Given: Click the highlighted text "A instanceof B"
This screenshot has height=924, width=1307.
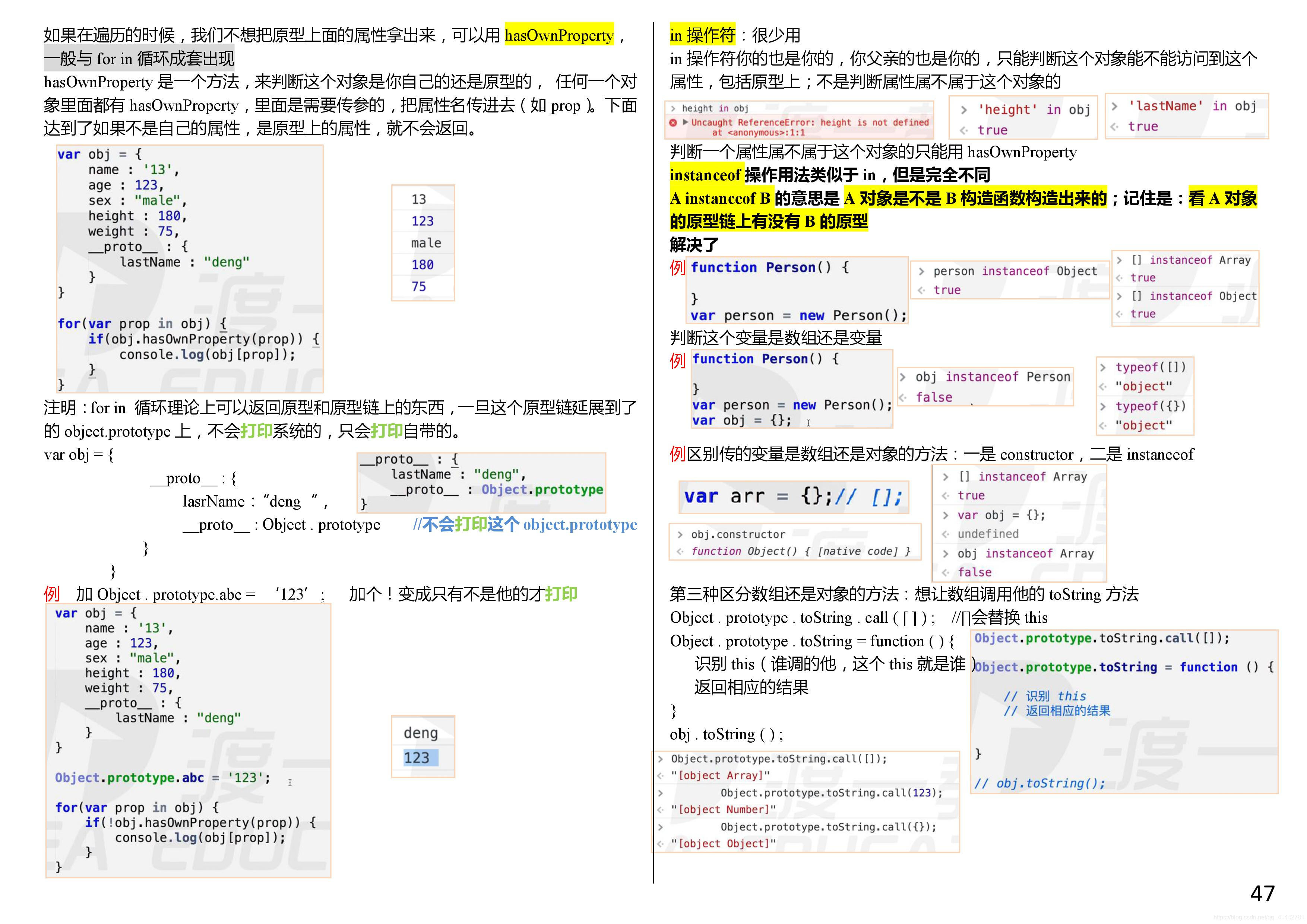Looking at the screenshot, I should click(720, 199).
